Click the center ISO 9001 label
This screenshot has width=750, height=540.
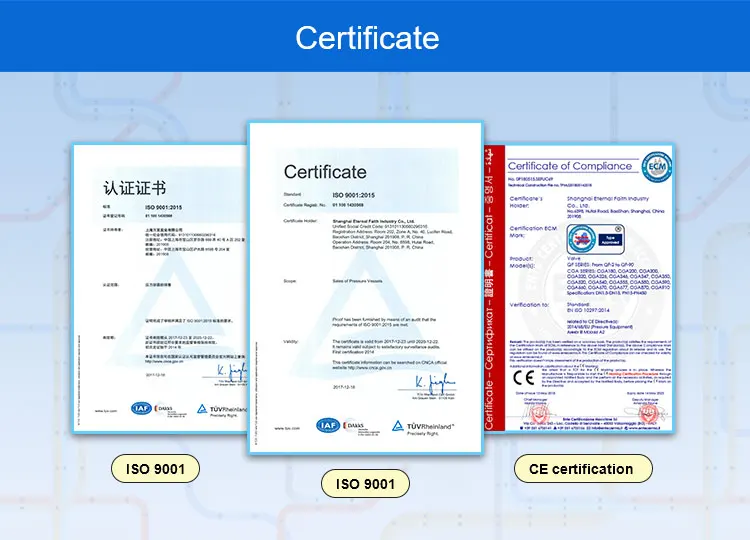365,484
